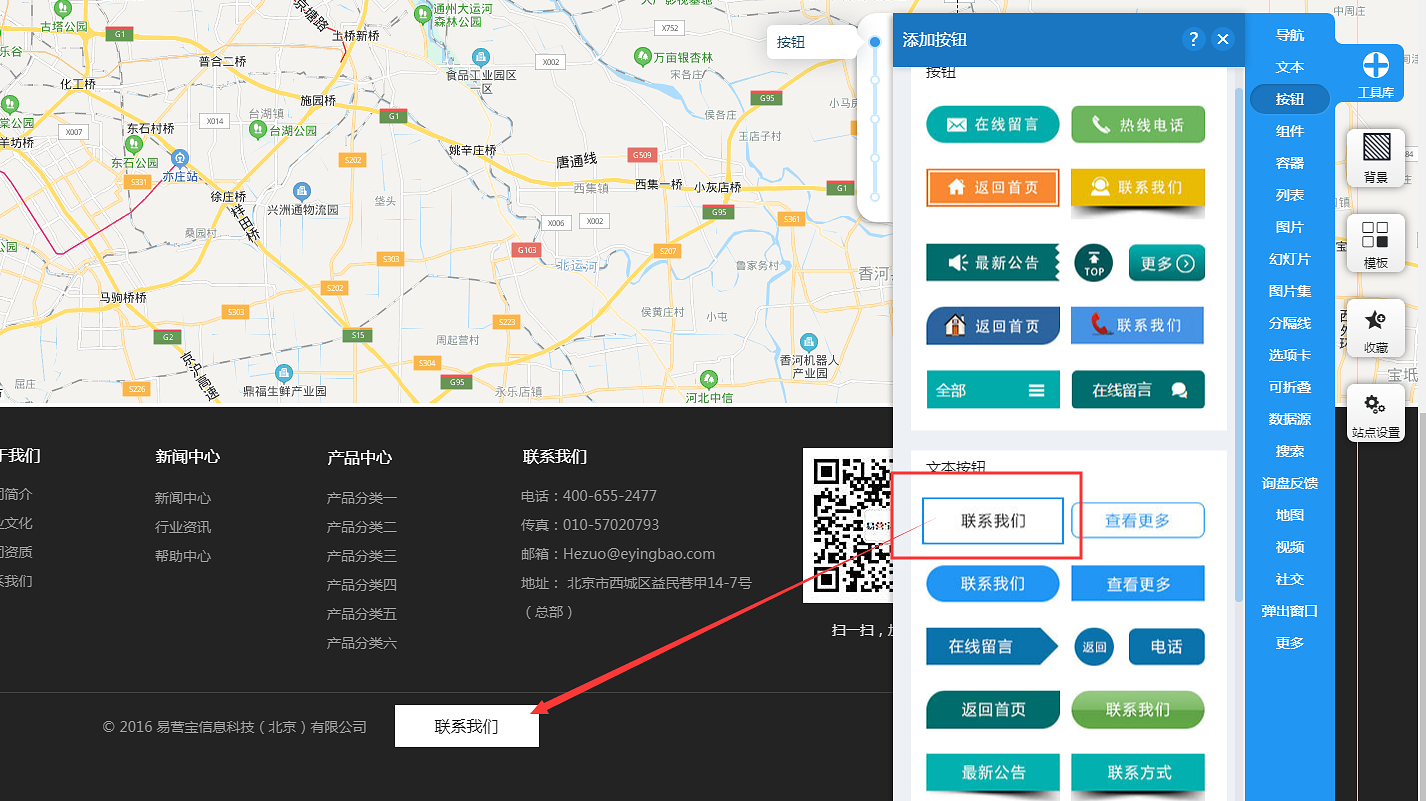Open the 工具库 plus icon
The image size is (1426, 801).
[x=1376, y=66]
